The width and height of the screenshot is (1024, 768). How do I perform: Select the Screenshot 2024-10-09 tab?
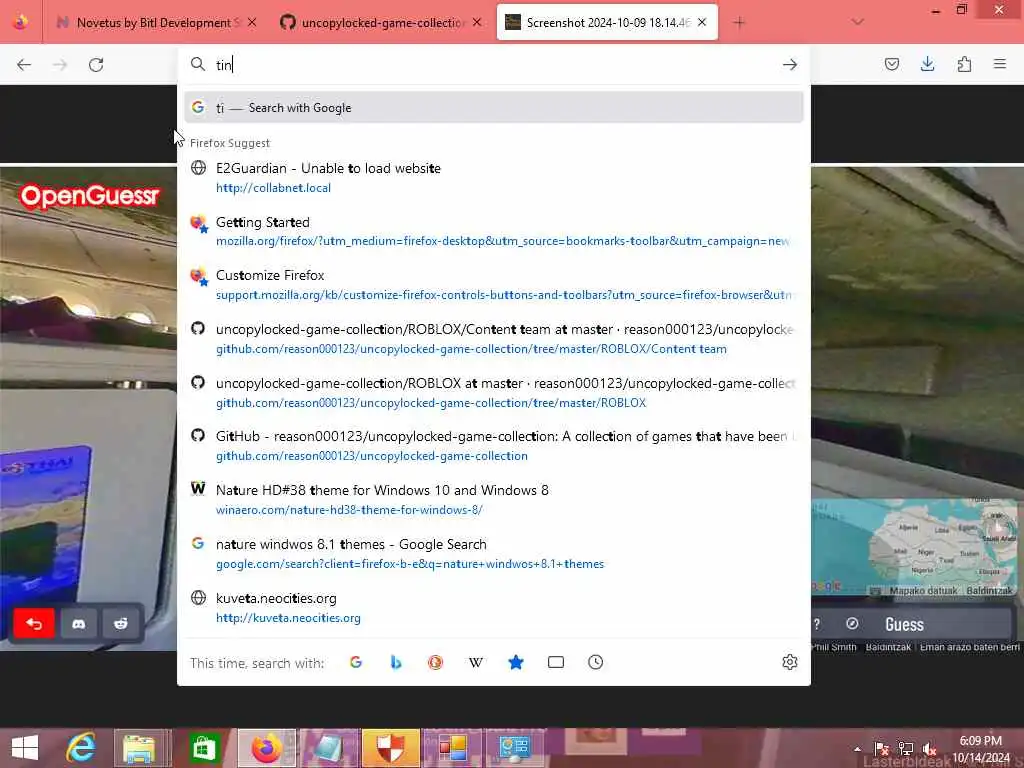coord(607,22)
